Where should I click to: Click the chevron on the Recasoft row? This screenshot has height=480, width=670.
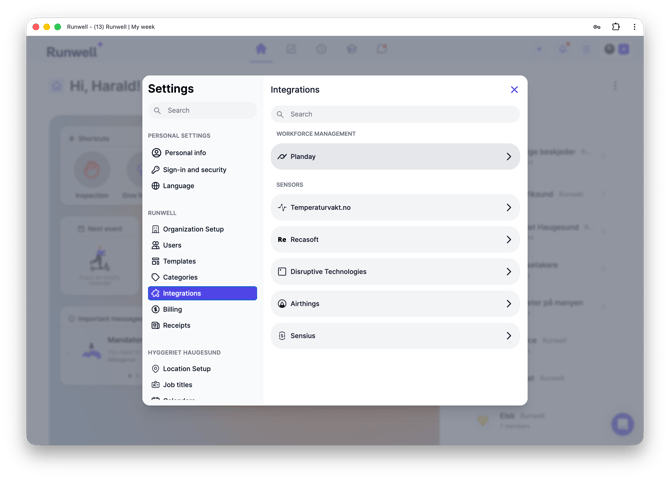[508, 239]
